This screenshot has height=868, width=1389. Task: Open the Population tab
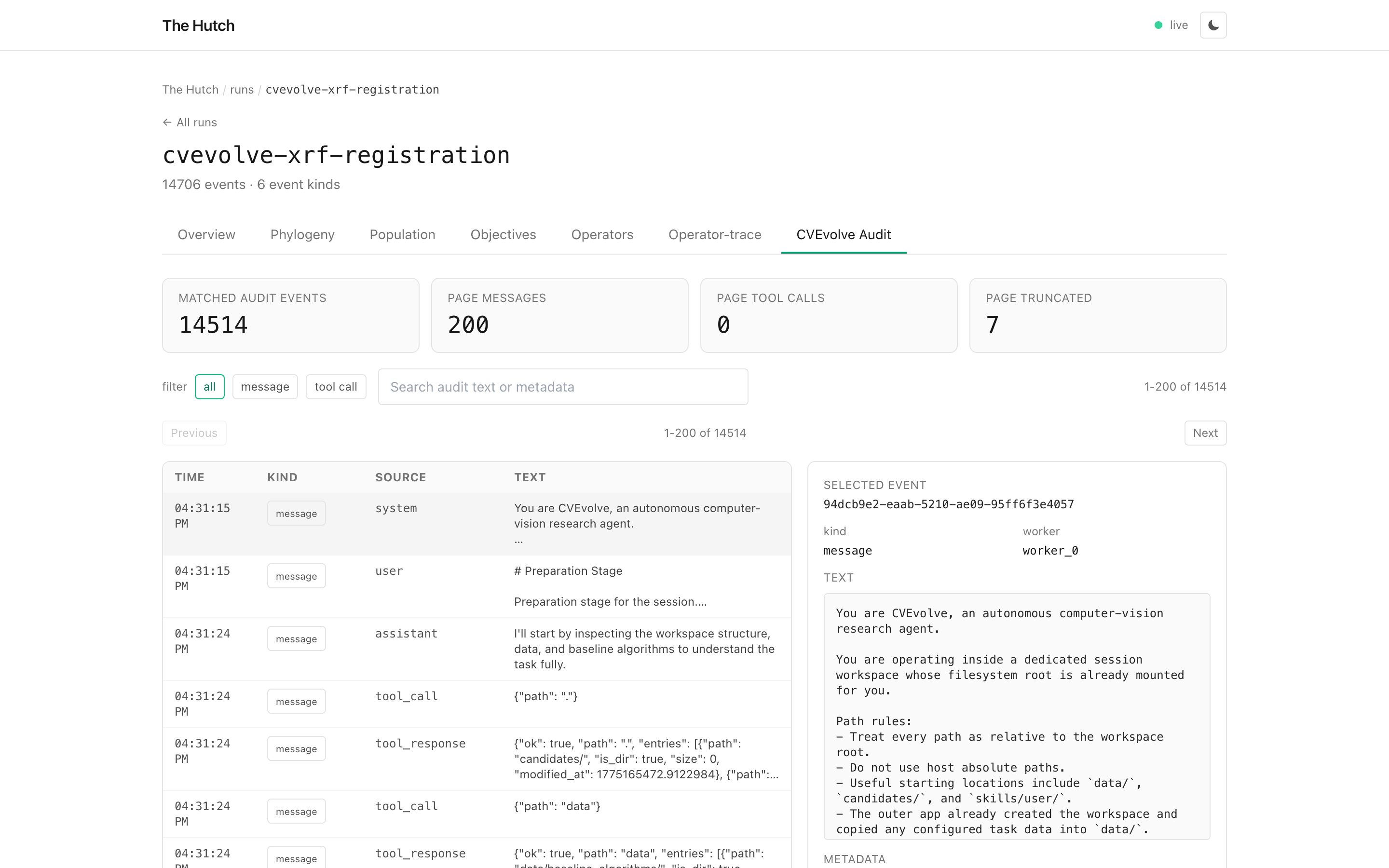pos(402,235)
